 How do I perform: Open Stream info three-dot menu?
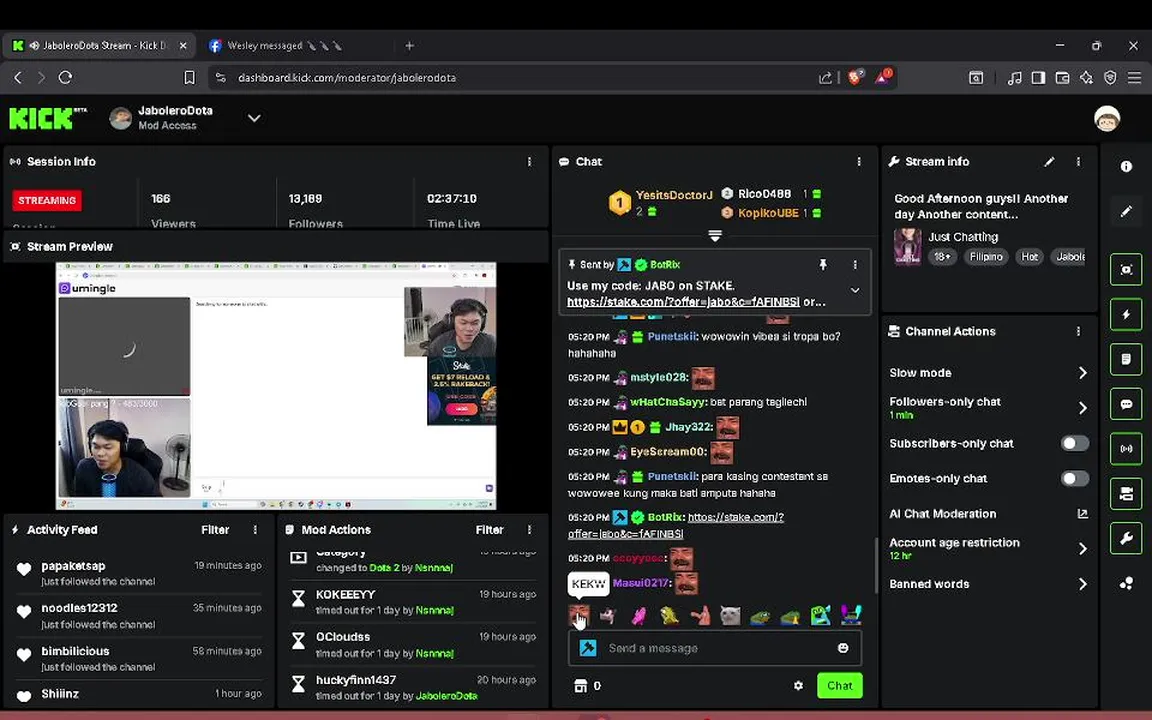coord(1078,162)
